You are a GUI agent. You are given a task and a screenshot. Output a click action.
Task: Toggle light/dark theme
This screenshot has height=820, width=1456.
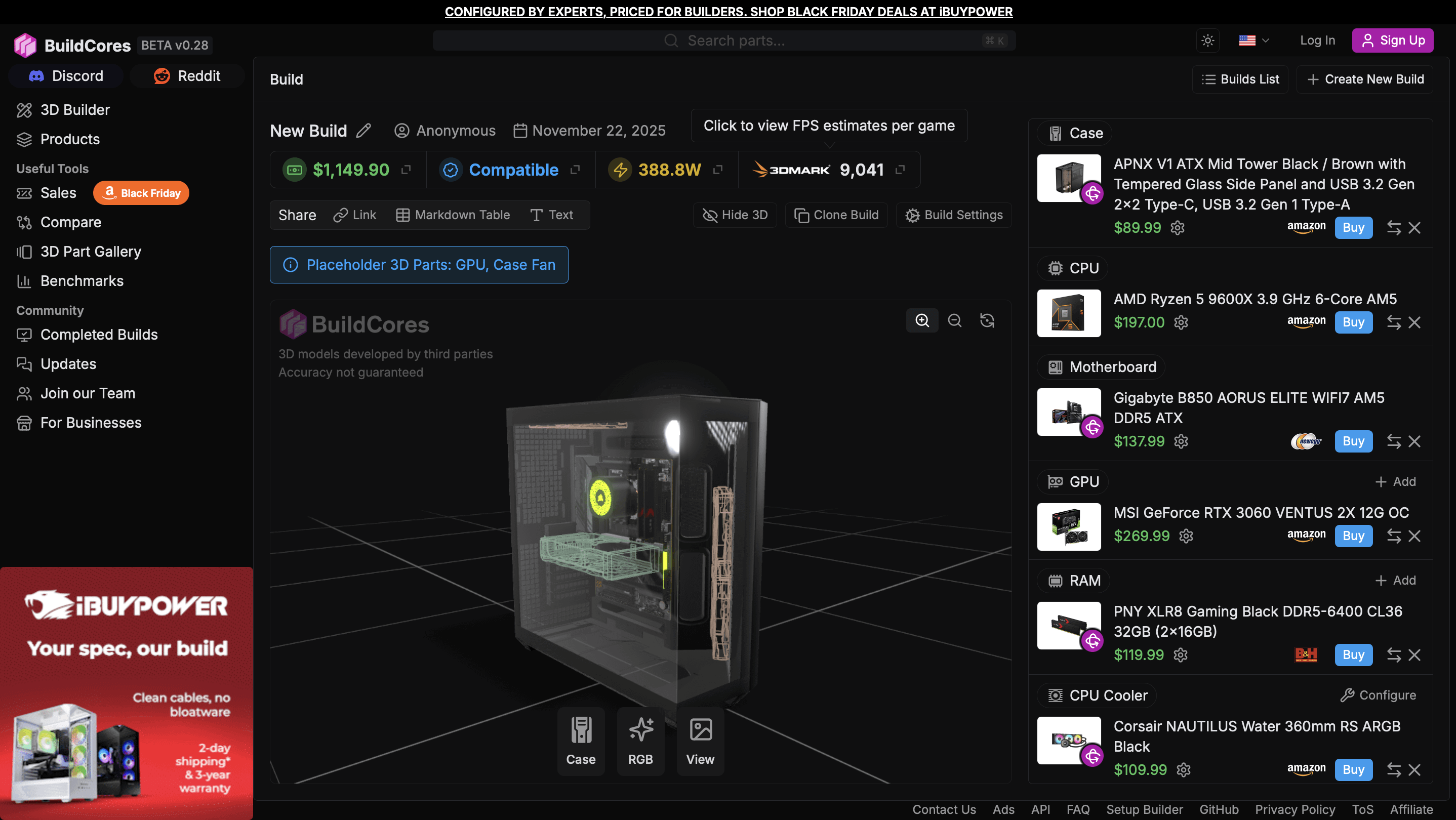point(1207,40)
